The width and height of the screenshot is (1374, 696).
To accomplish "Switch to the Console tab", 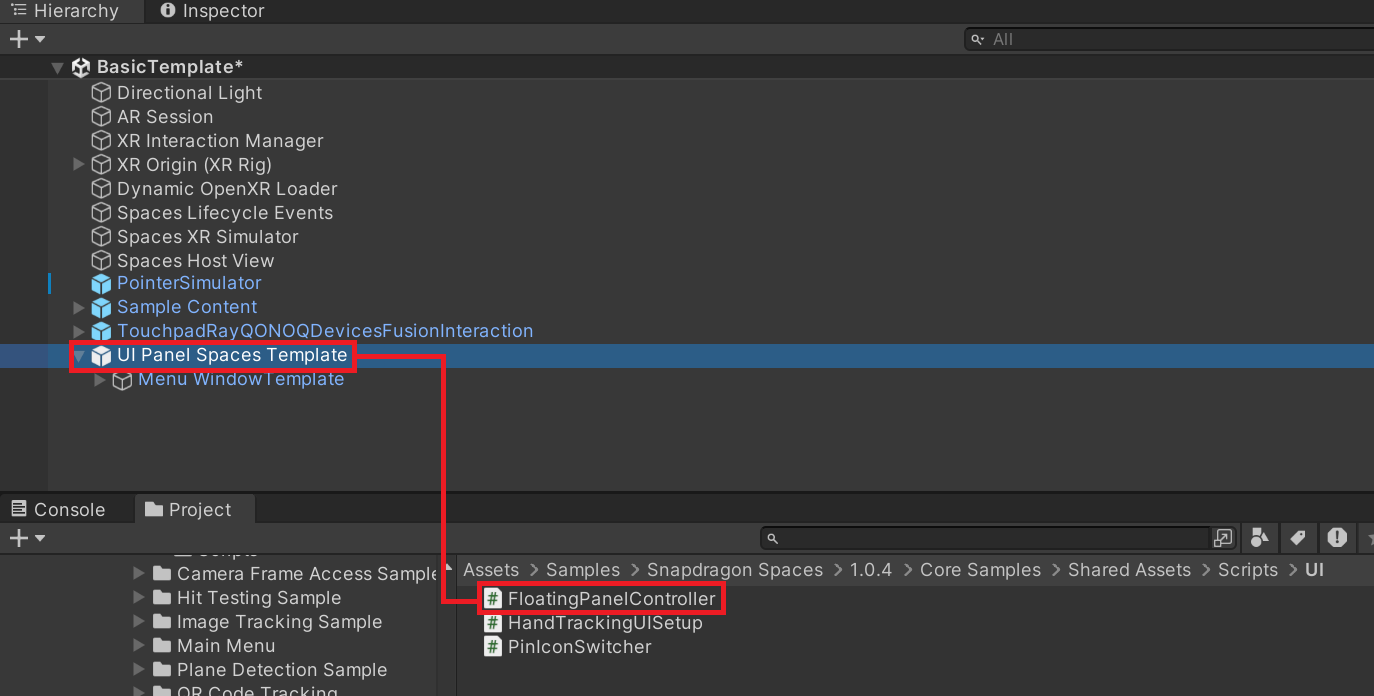I will pos(59,510).
